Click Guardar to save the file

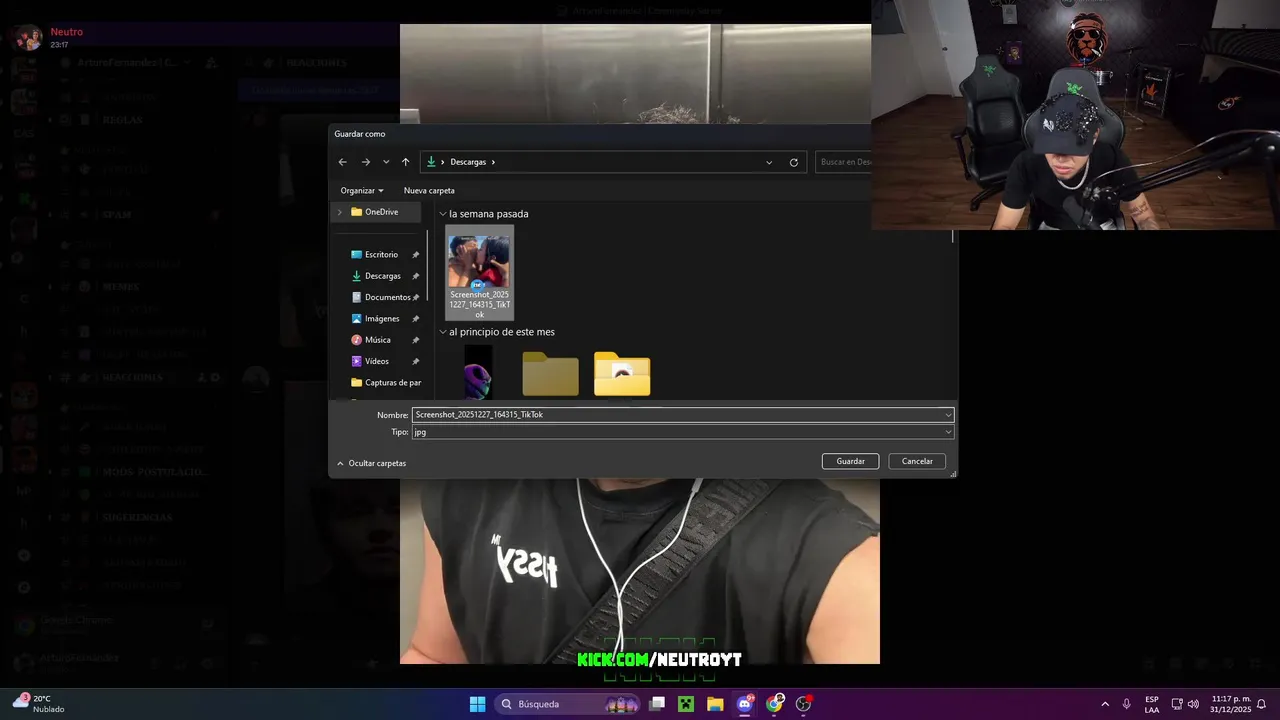tap(850, 461)
